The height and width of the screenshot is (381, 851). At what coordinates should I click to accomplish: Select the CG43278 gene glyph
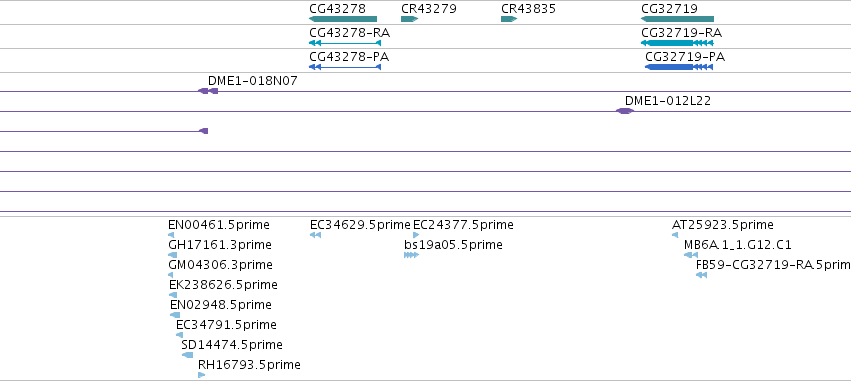(x=342, y=19)
